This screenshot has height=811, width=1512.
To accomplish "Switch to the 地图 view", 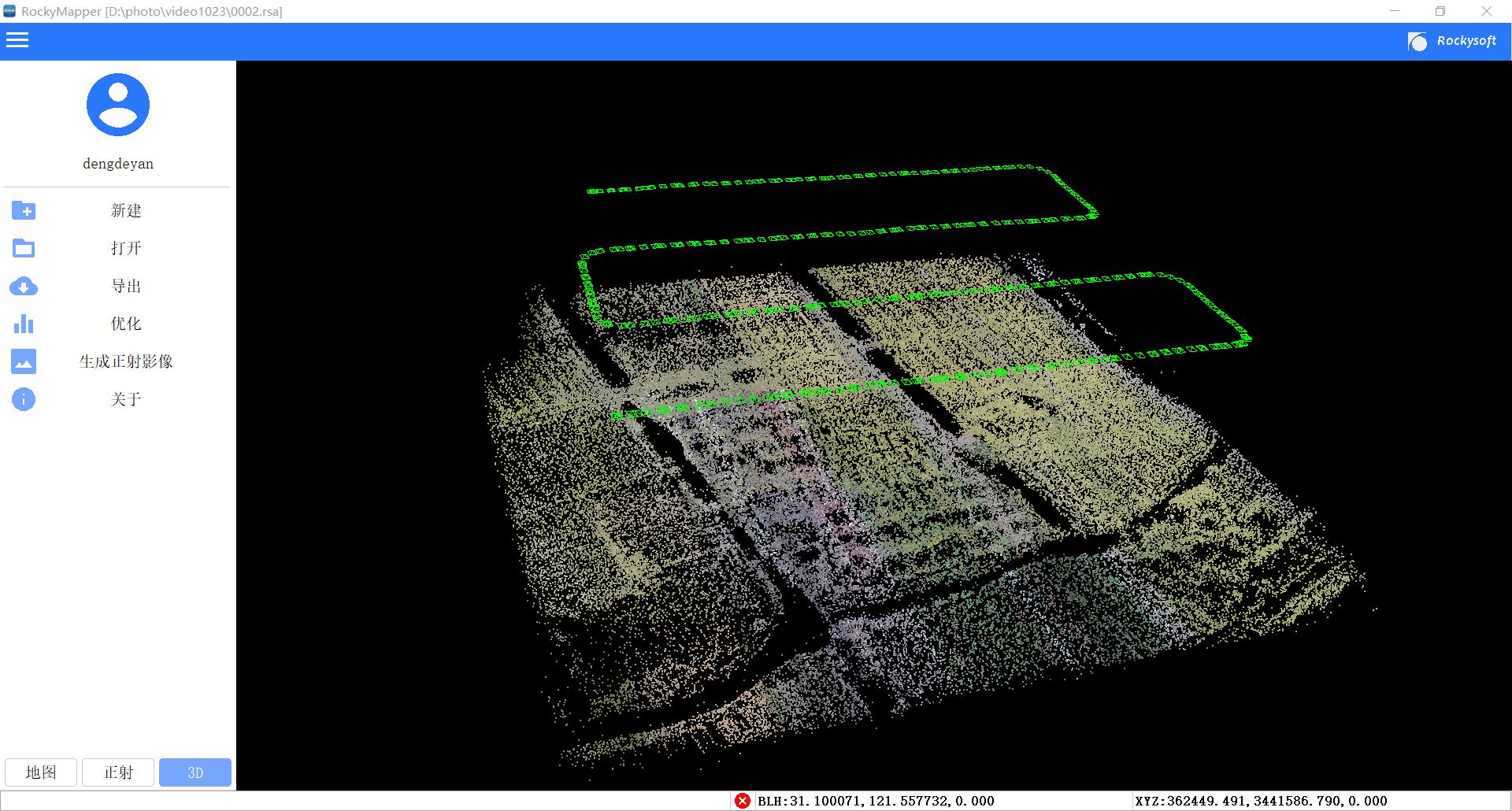I will pos(41,772).
